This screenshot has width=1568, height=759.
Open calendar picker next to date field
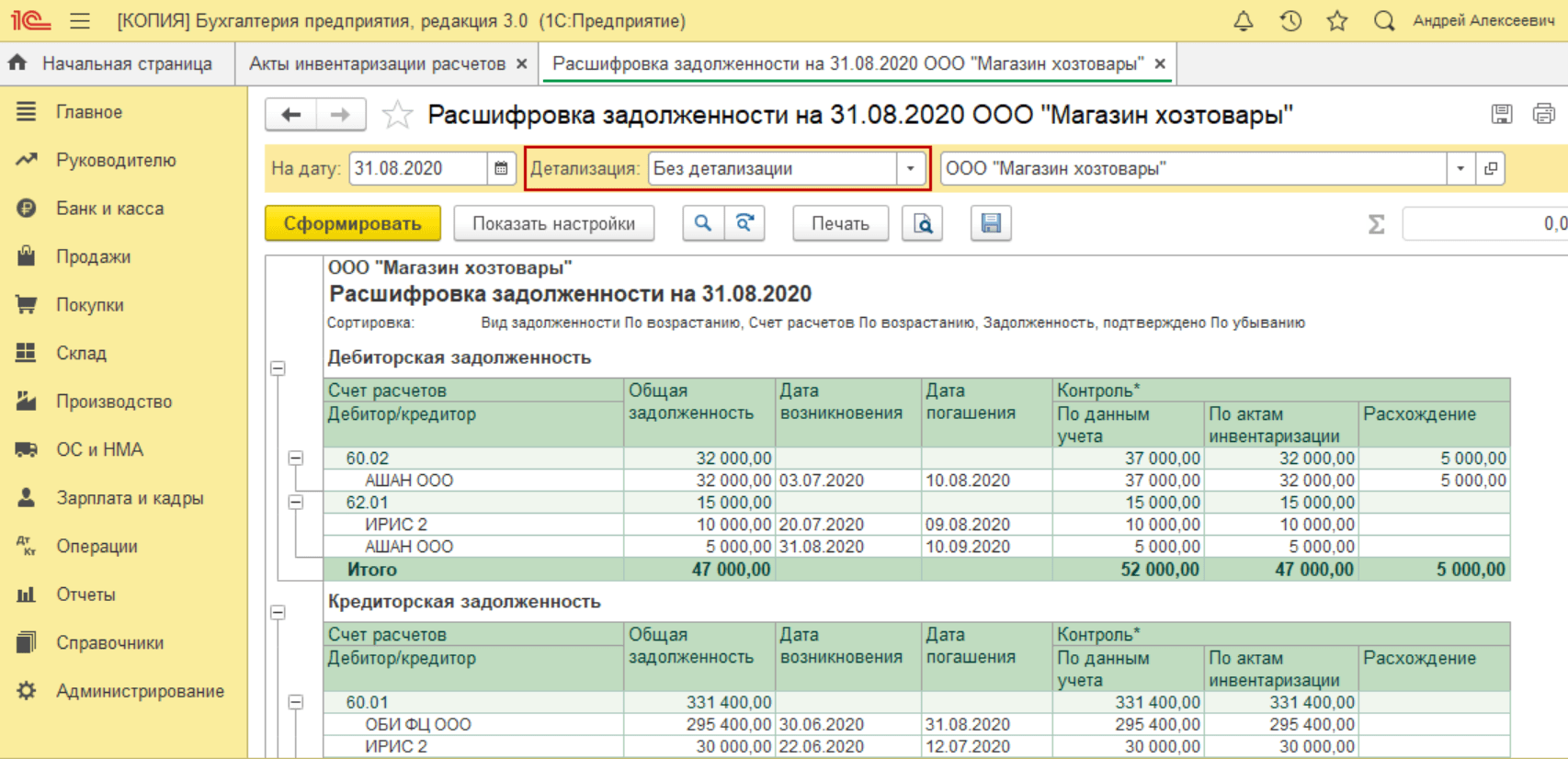point(501,169)
